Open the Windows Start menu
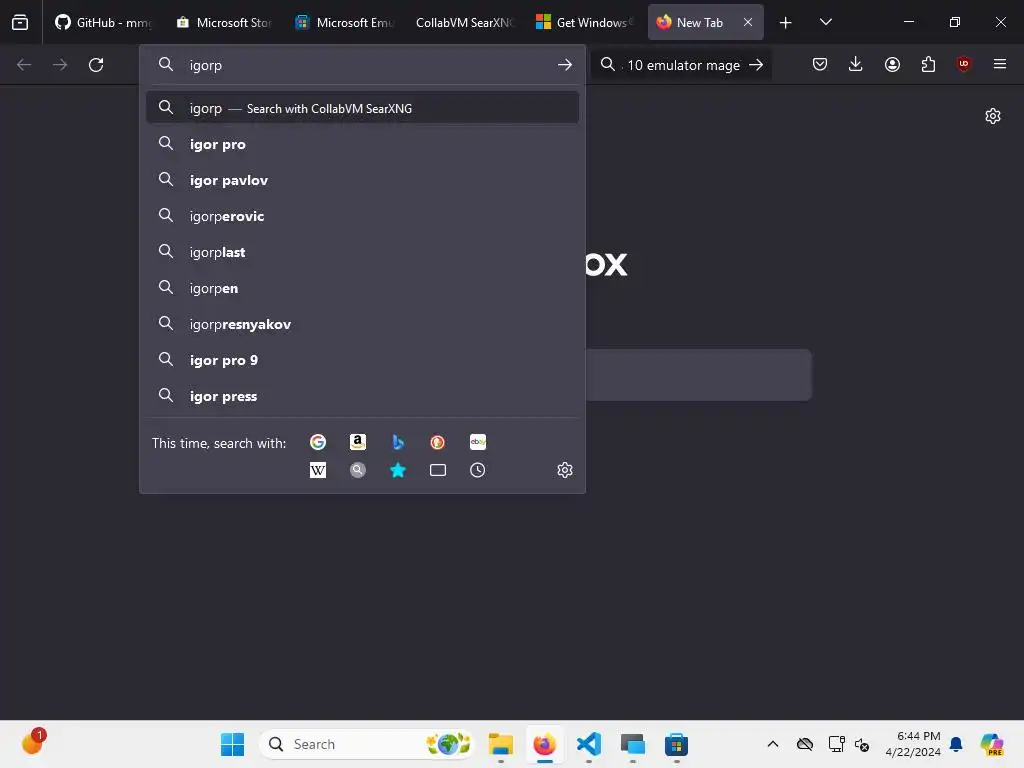The width and height of the screenshot is (1024, 768). click(x=232, y=744)
